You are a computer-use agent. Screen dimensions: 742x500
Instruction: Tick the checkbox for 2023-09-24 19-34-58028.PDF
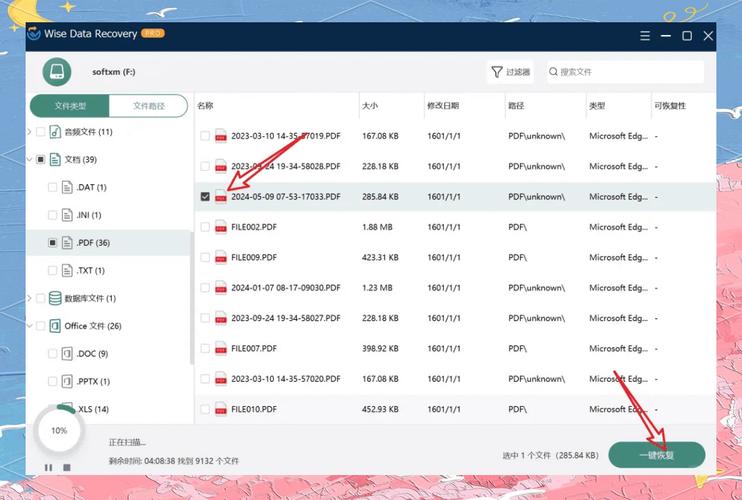click(205, 167)
